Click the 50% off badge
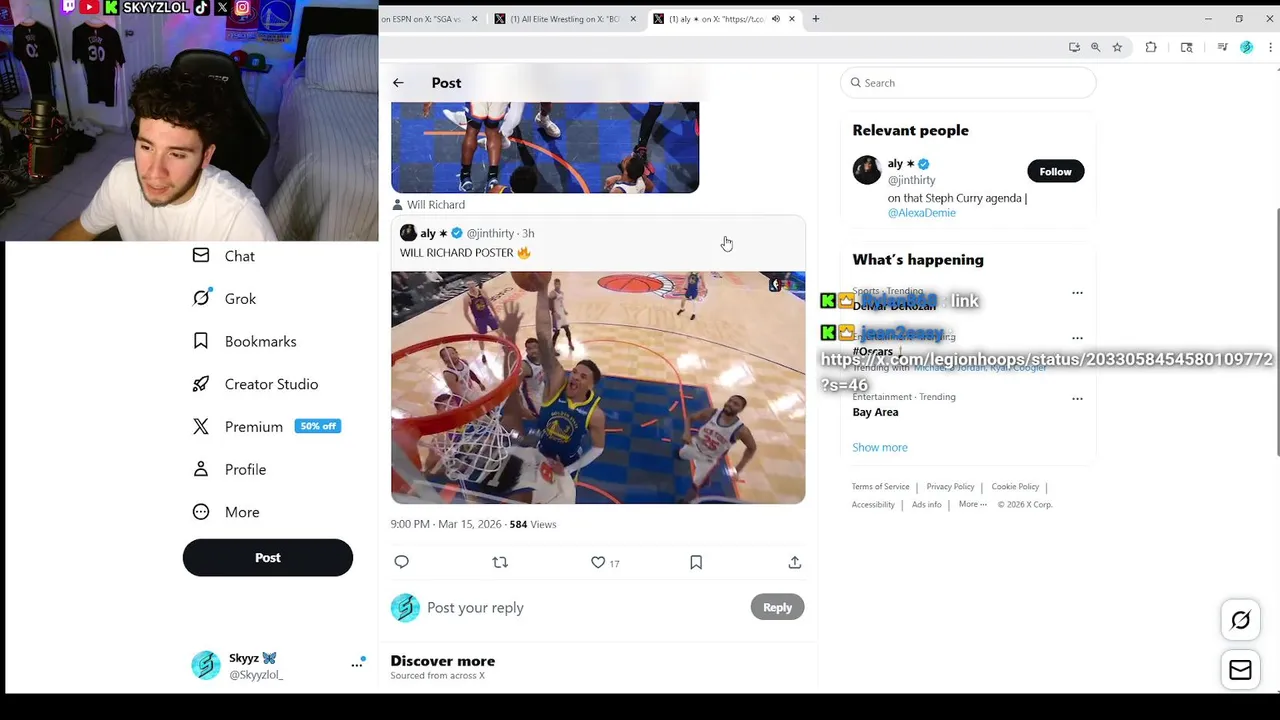The width and height of the screenshot is (1280, 720). point(318,426)
